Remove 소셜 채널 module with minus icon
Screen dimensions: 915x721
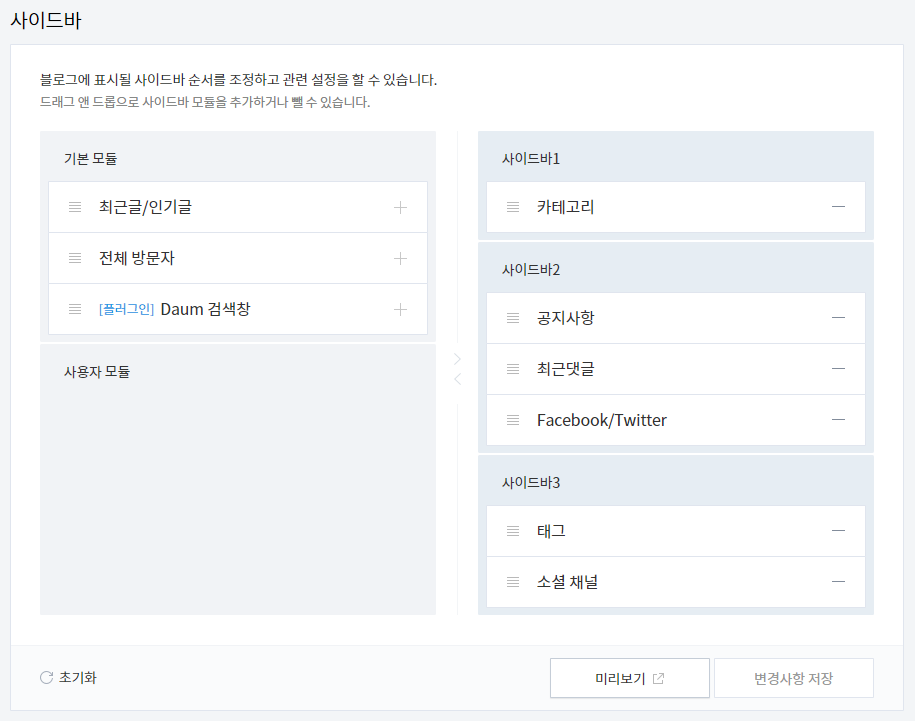point(838,582)
